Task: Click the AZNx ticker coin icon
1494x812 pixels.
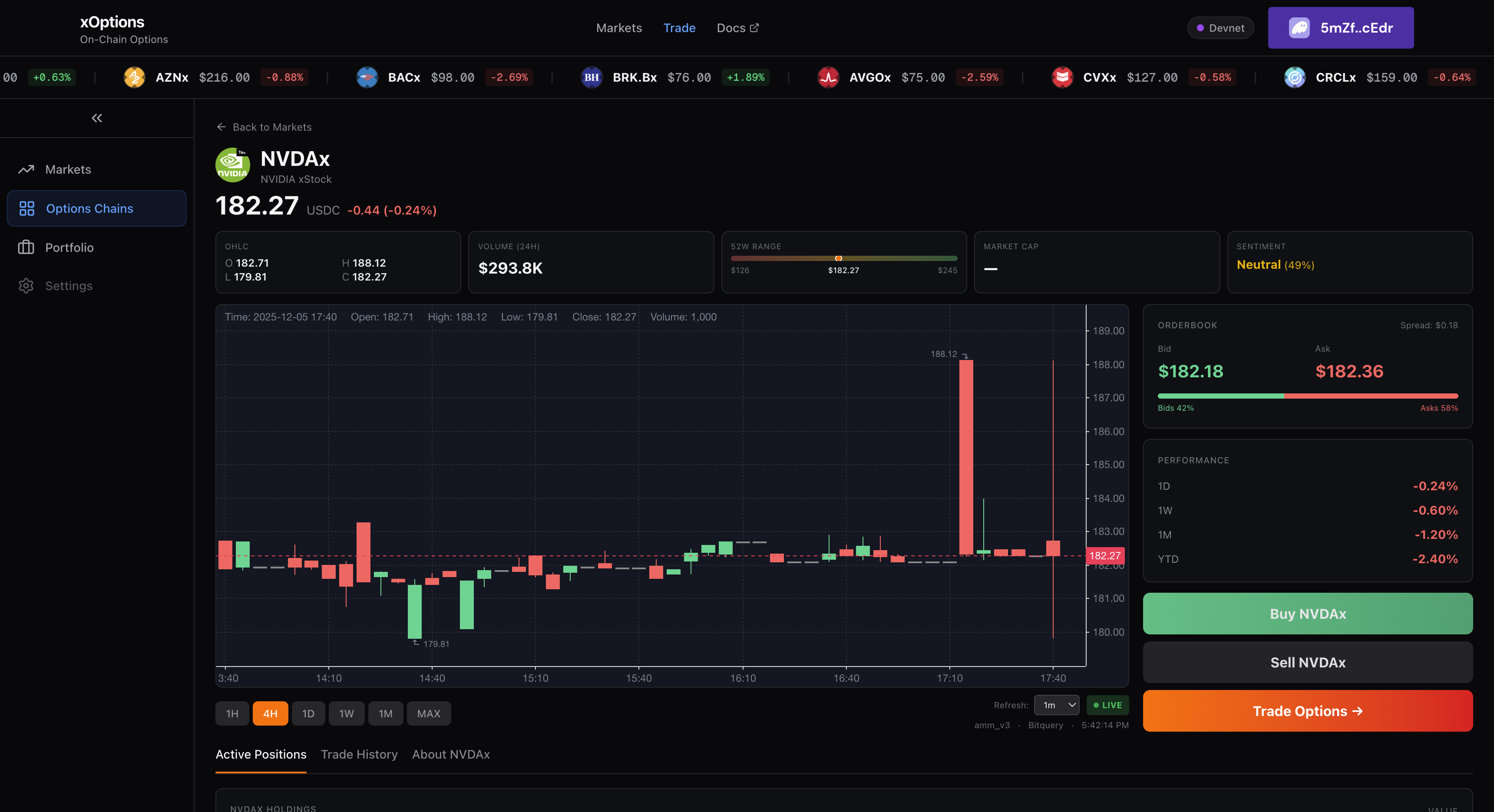Action: [135, 77]
